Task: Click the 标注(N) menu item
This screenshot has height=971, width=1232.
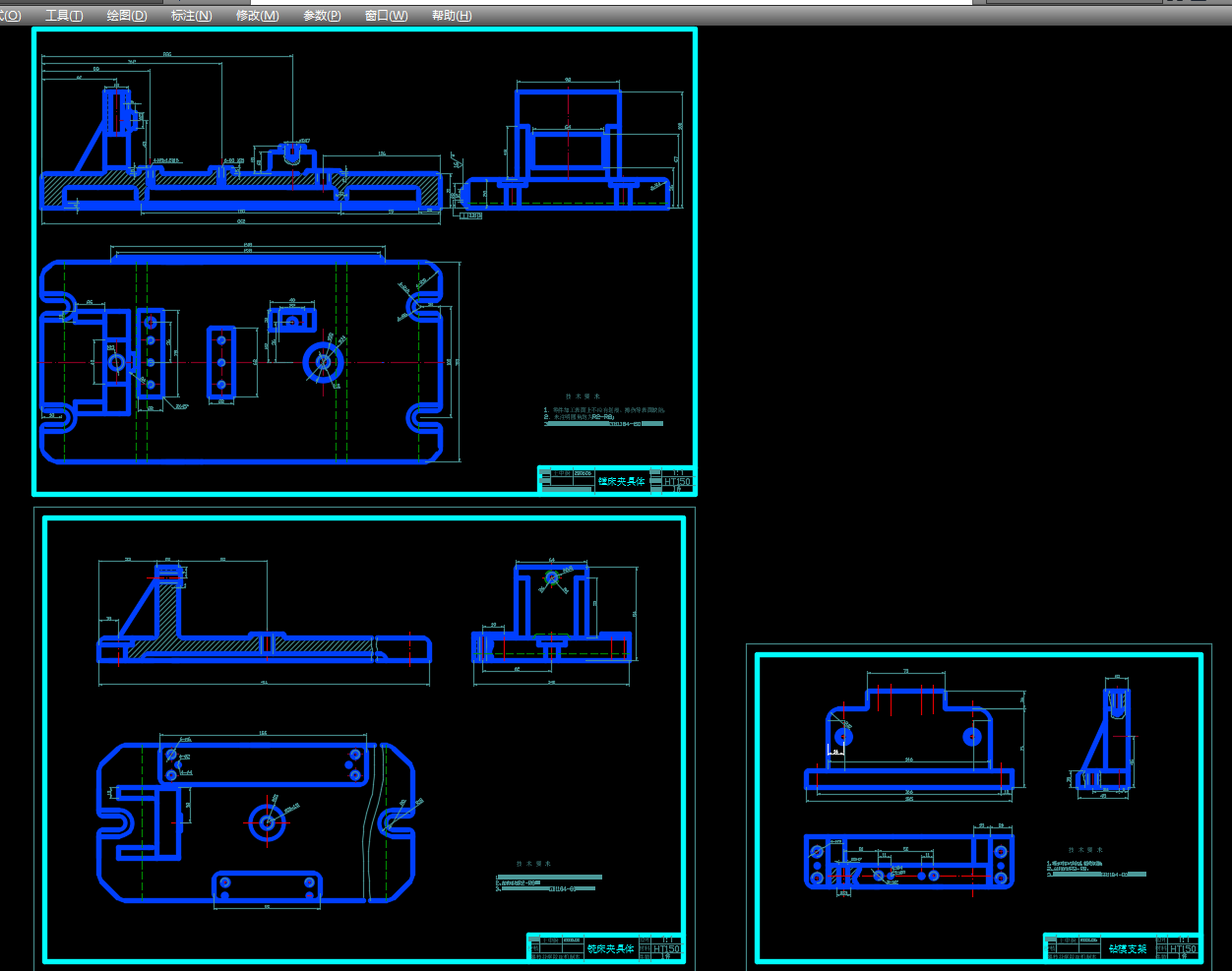Action: coord(191,16)
